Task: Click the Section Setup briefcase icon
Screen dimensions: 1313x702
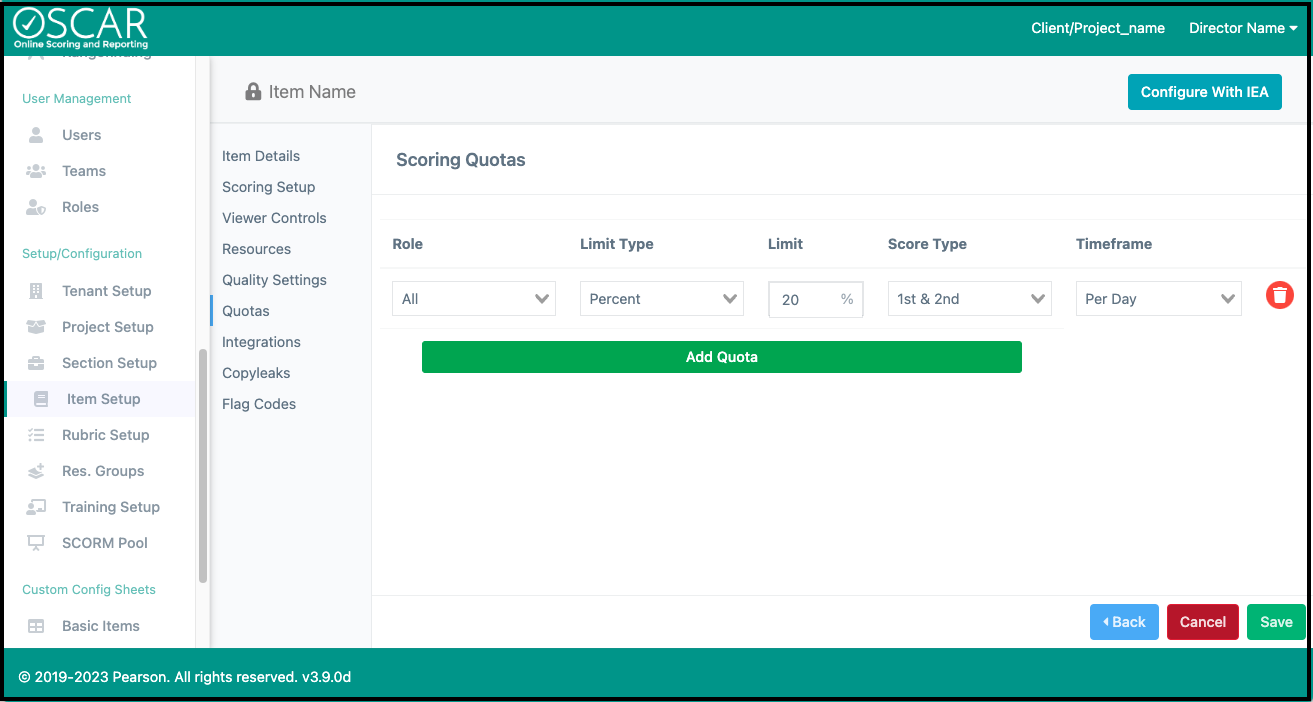Action: pyautogui.click(x=36, y=363)
